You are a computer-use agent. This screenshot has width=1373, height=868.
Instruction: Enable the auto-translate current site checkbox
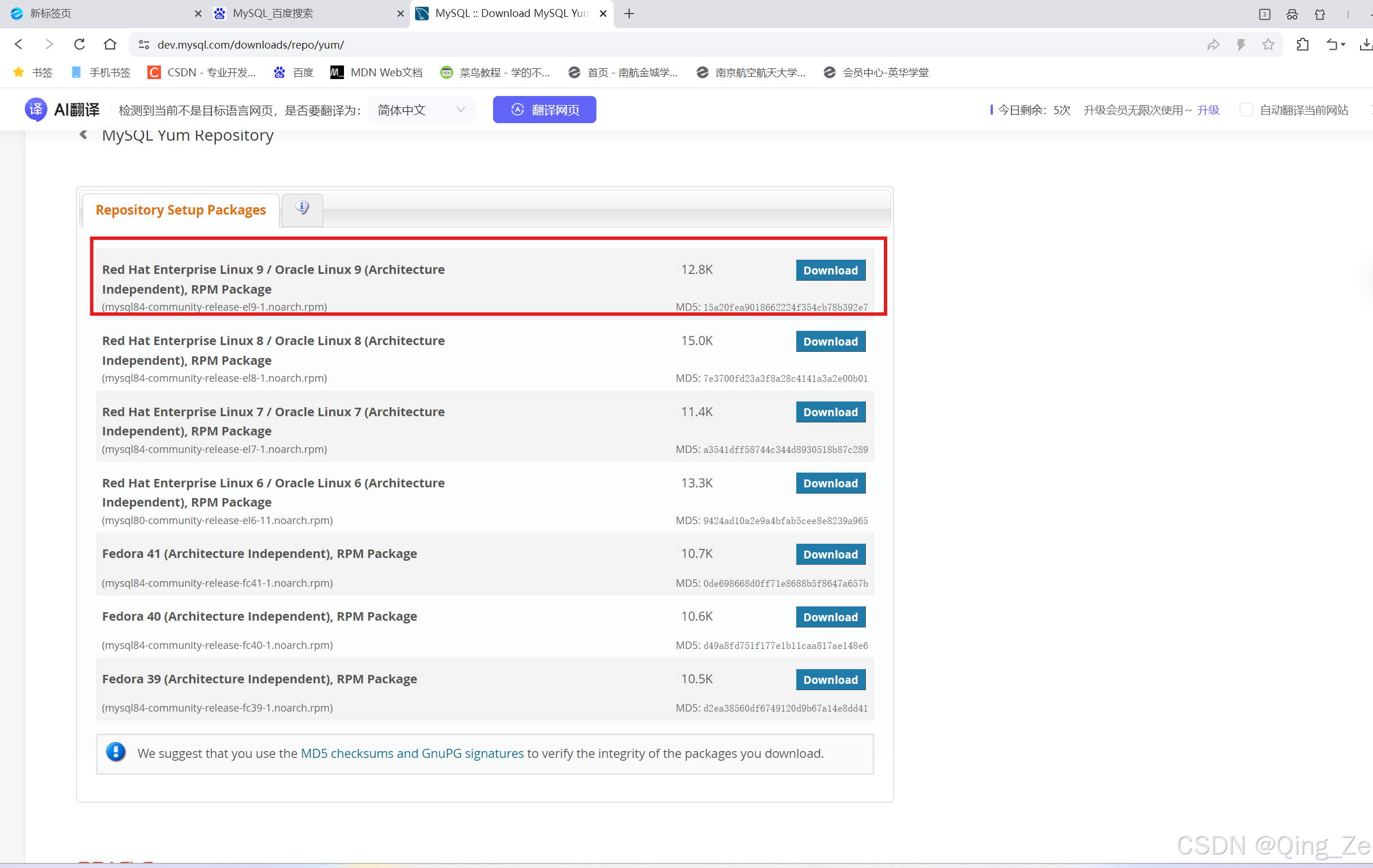1246,110
